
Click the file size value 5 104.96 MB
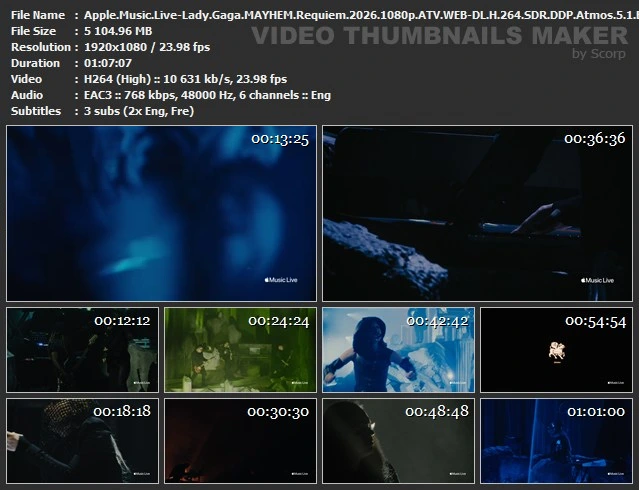point(118,31)
